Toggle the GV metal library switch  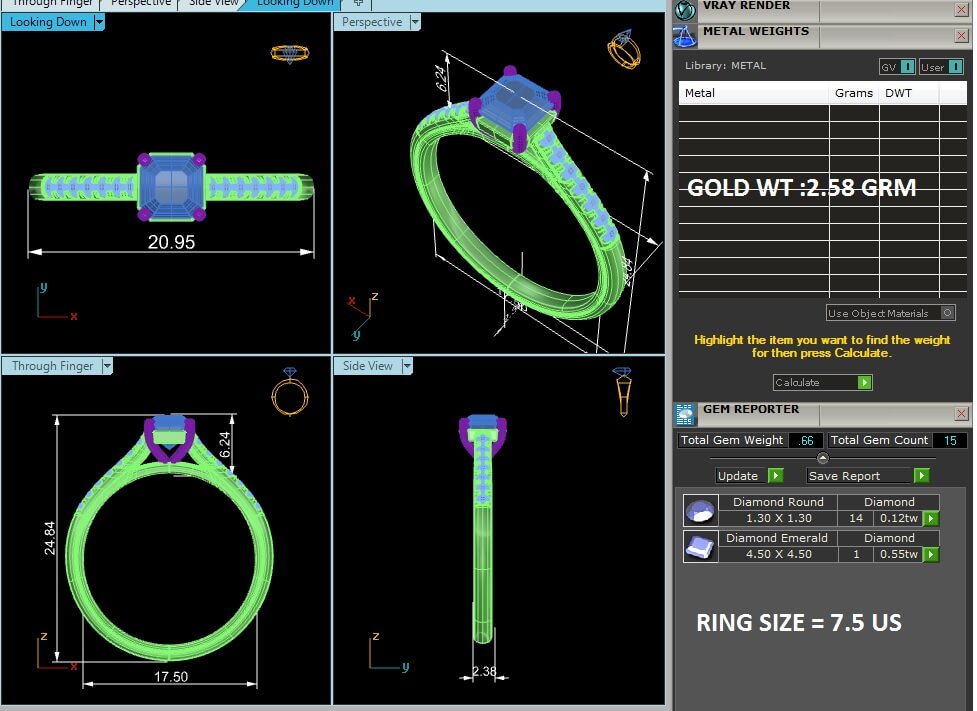907,67
